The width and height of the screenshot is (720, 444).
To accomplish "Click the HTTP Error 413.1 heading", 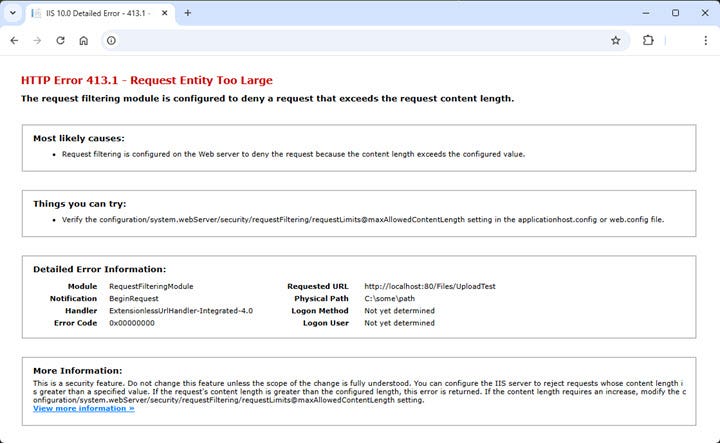I will [x=146, y=80].
